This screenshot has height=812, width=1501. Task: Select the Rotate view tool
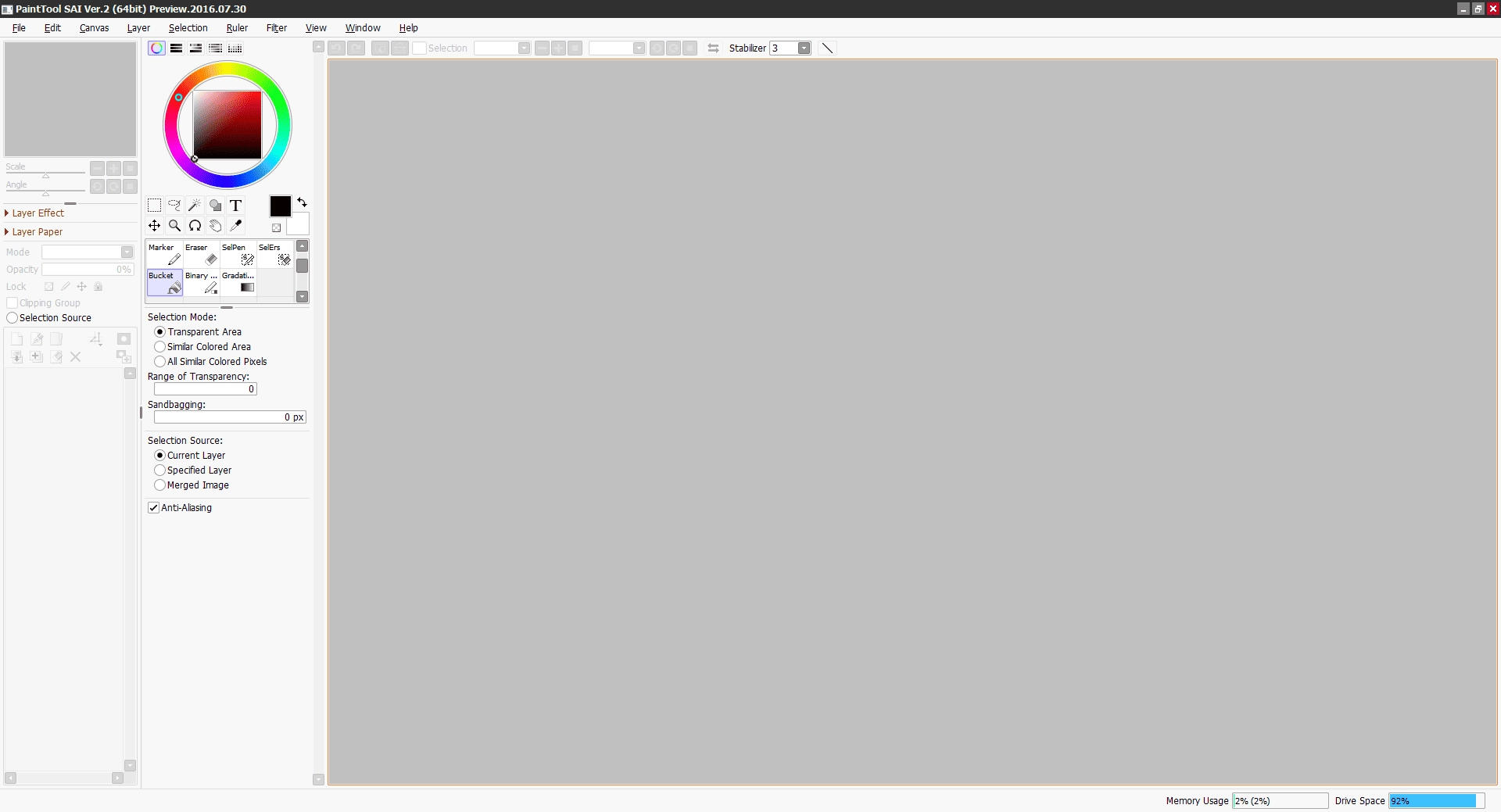195,226
